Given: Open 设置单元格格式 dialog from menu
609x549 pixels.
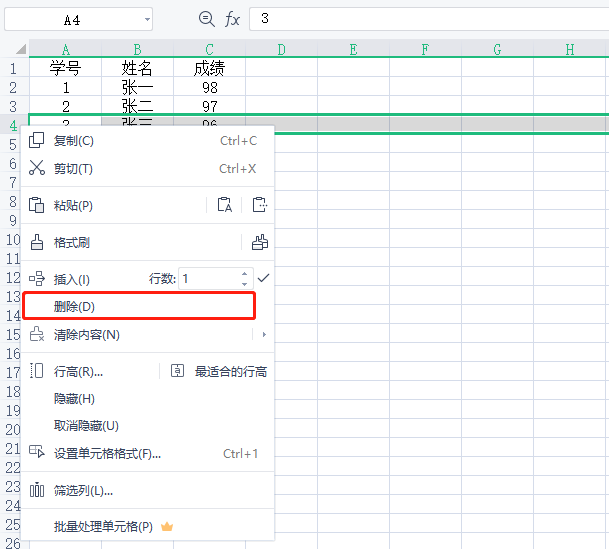Looking at the screenshot, I should pos(107,453).
